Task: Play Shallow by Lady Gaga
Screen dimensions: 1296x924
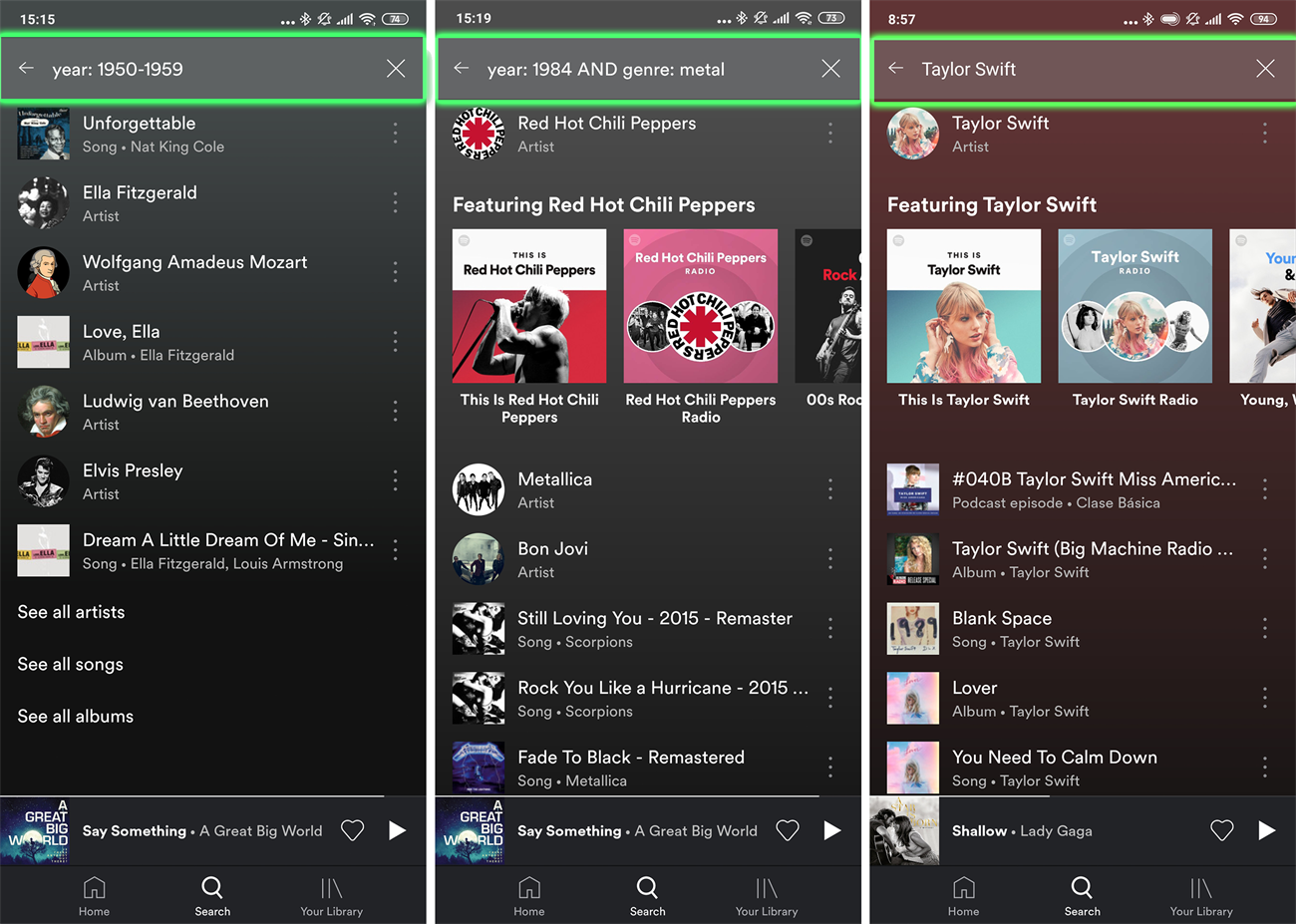Action: tap(1267, 830)
